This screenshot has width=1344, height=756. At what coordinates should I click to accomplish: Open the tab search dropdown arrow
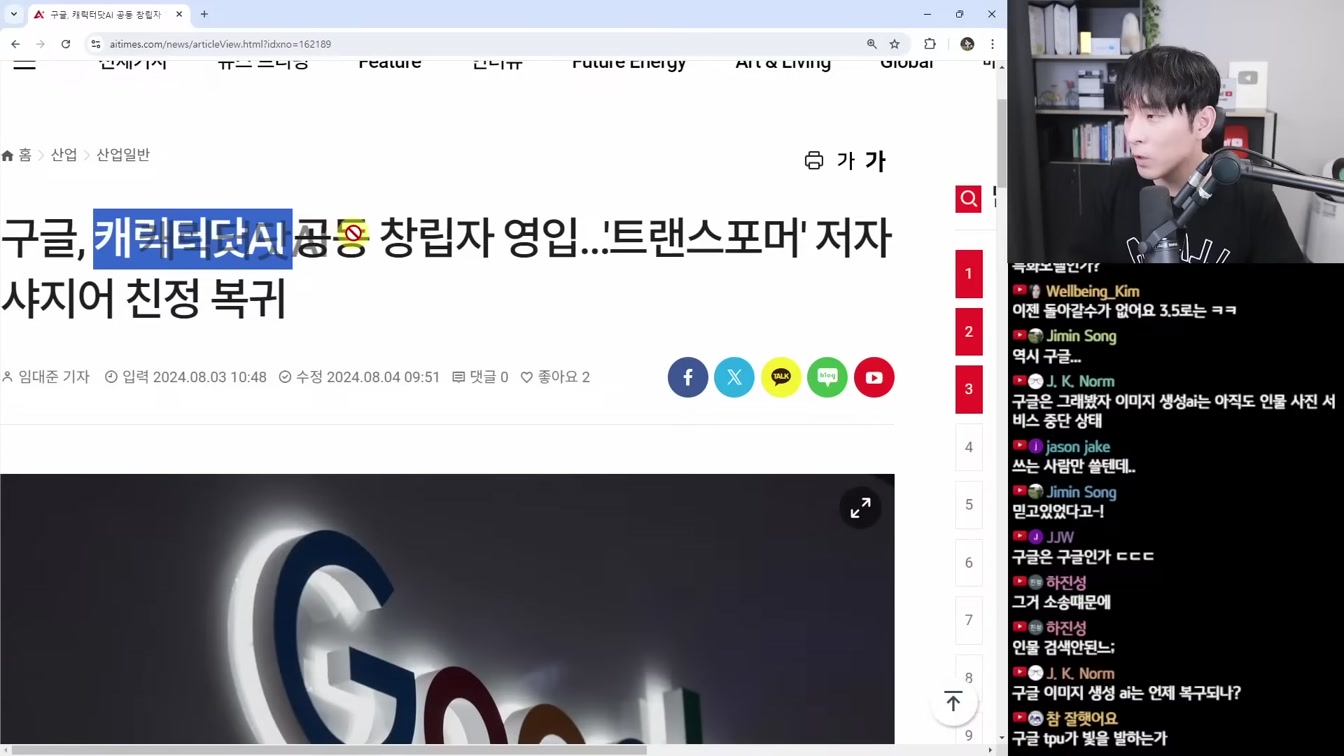[x=13, y=14]
